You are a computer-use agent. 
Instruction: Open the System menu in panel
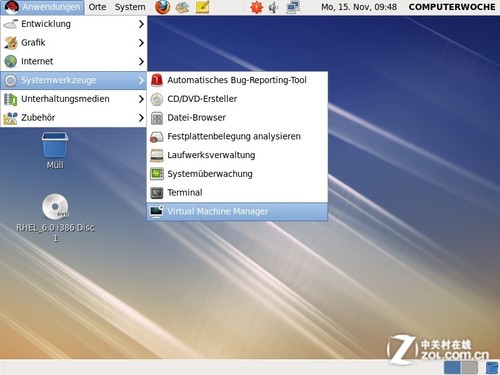(130, 7)
